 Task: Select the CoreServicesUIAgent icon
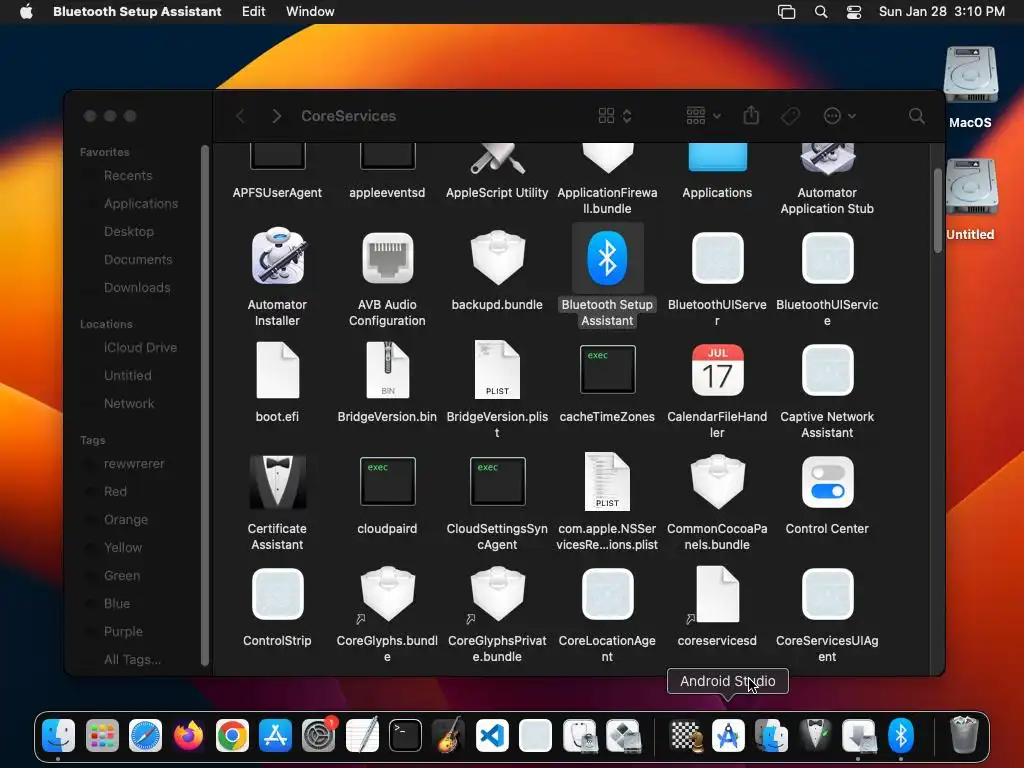coord(827,594)
